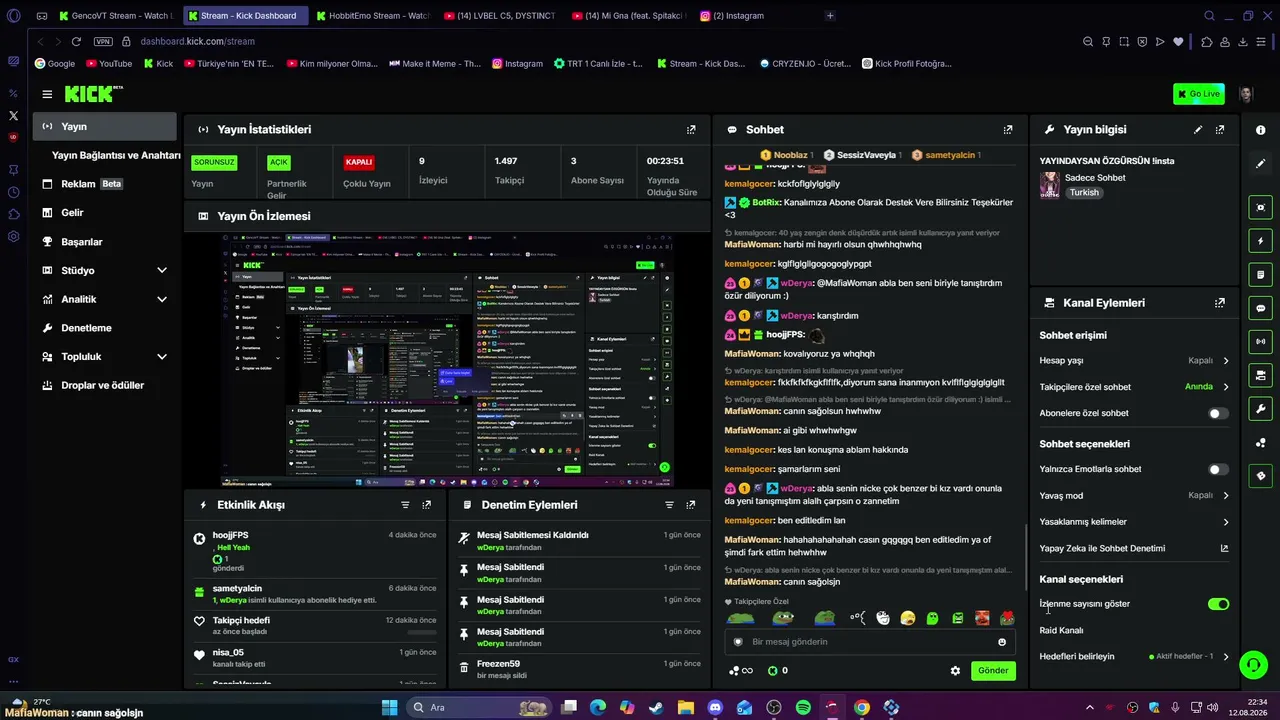This screenshot has width=1280, height=720.
Task: Pop out the Yayın Ön İzlemesi panel
Action: click(691, 216)
